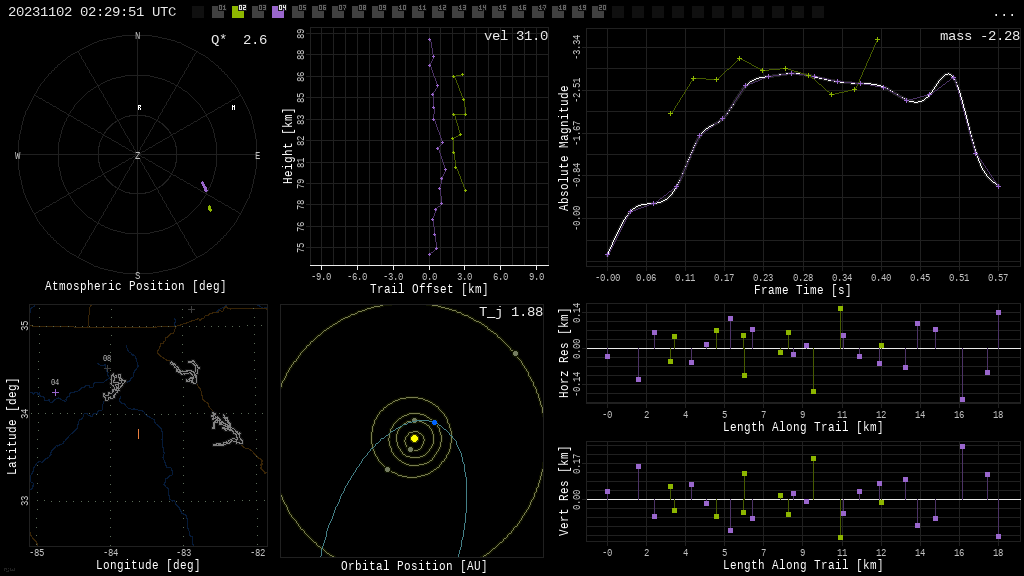
Task: Click the orange meteor track on map
Action: click(x=138, y=434)
